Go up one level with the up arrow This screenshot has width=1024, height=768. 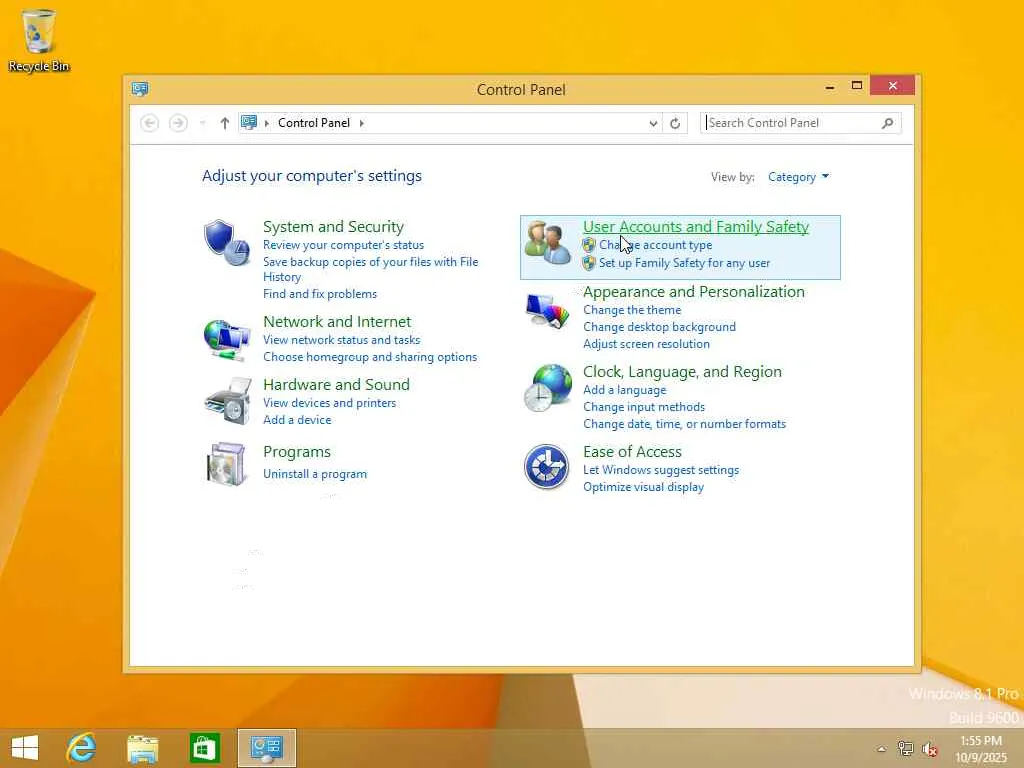click(x=225, y=123)
